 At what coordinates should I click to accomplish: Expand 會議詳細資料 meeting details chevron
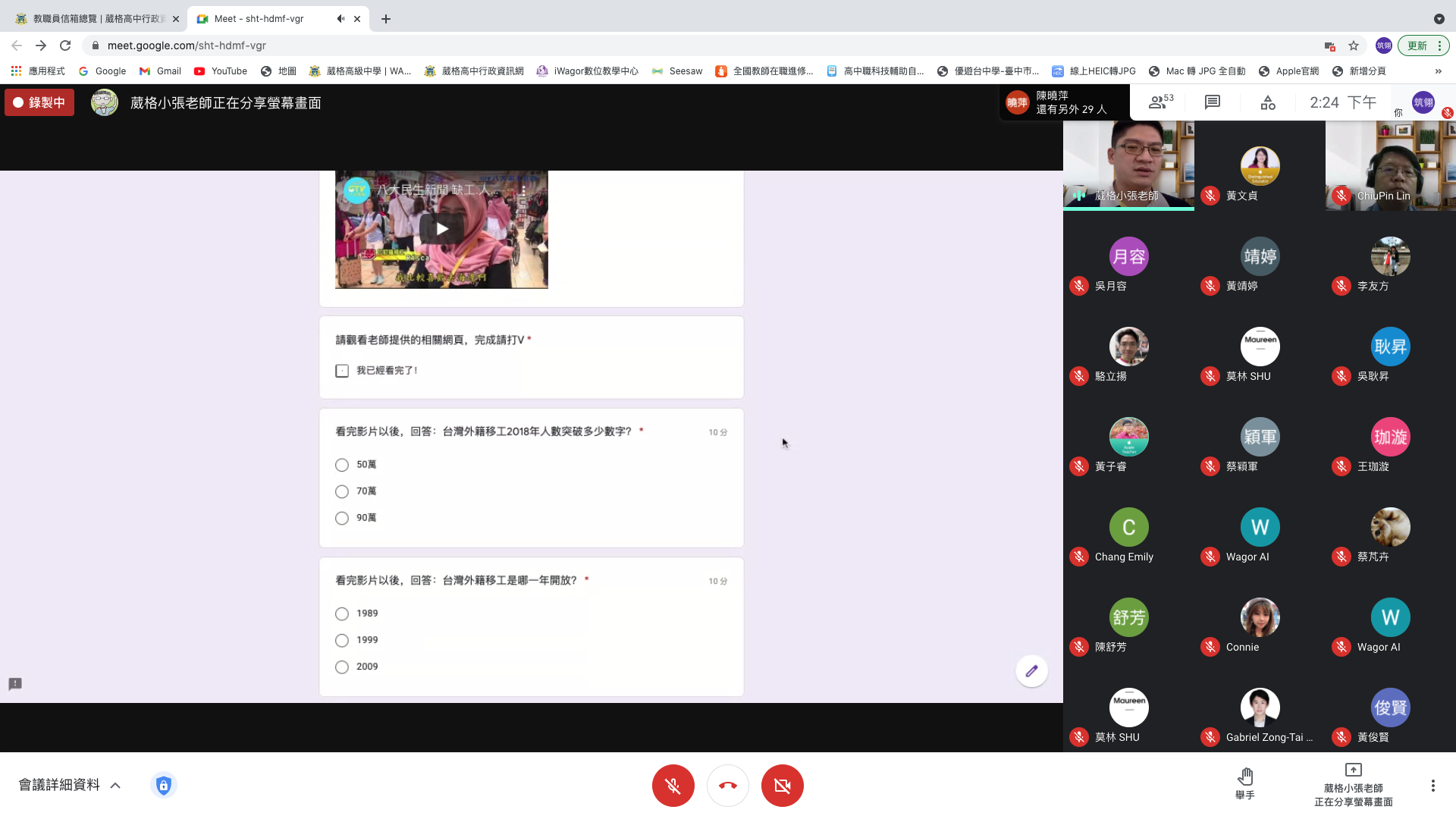coord(115,786)
